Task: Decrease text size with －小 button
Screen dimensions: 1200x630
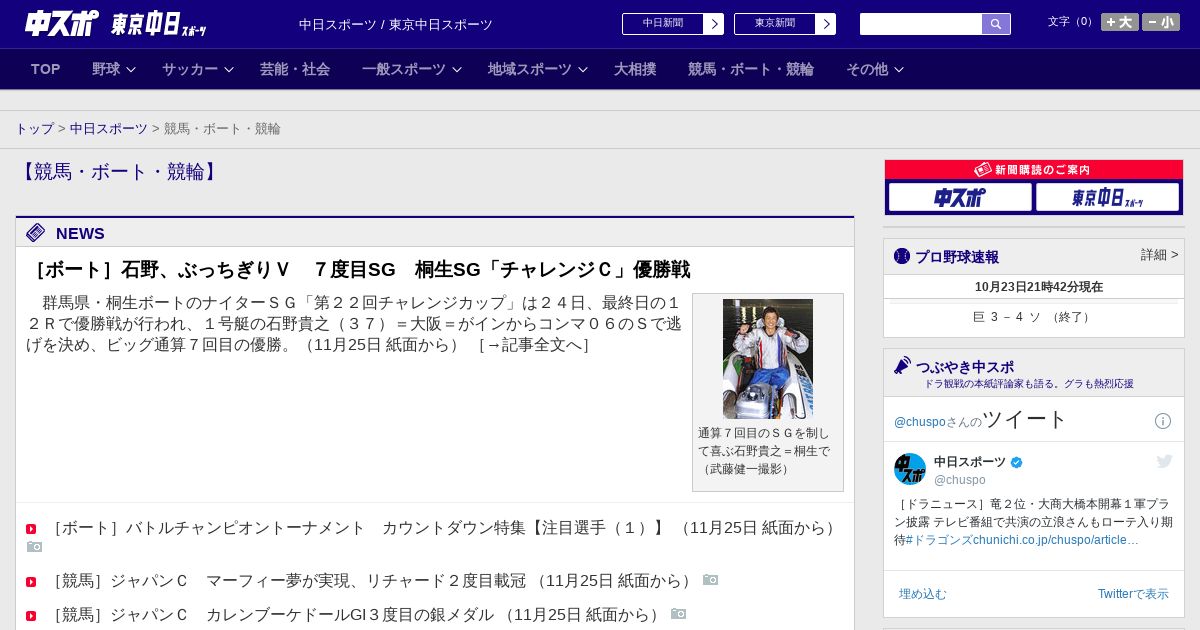Action: (x=1161, y=22)
